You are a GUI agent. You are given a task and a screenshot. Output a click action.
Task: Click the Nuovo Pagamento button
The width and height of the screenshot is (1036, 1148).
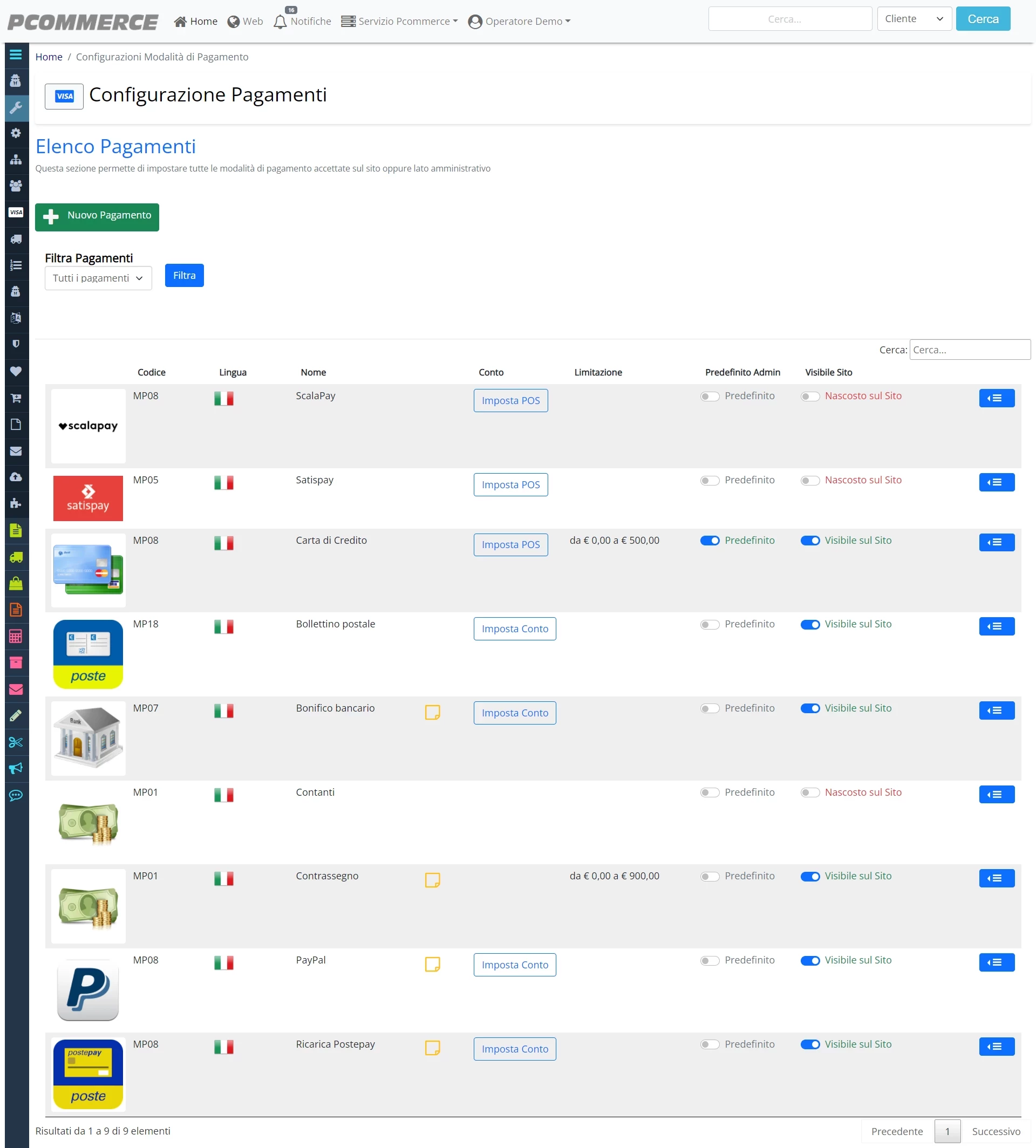pos(97,217)
